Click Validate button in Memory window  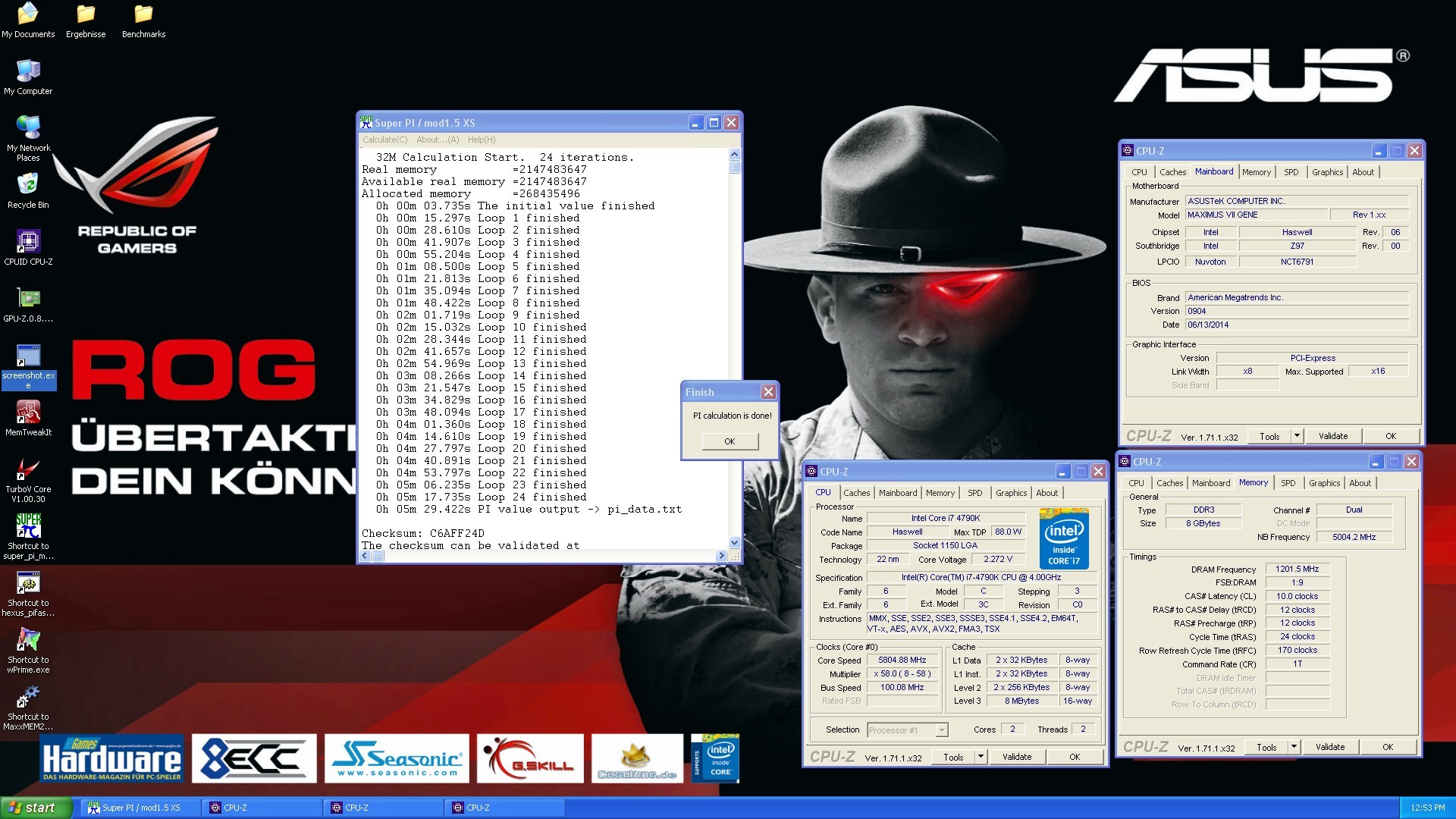1330,747
